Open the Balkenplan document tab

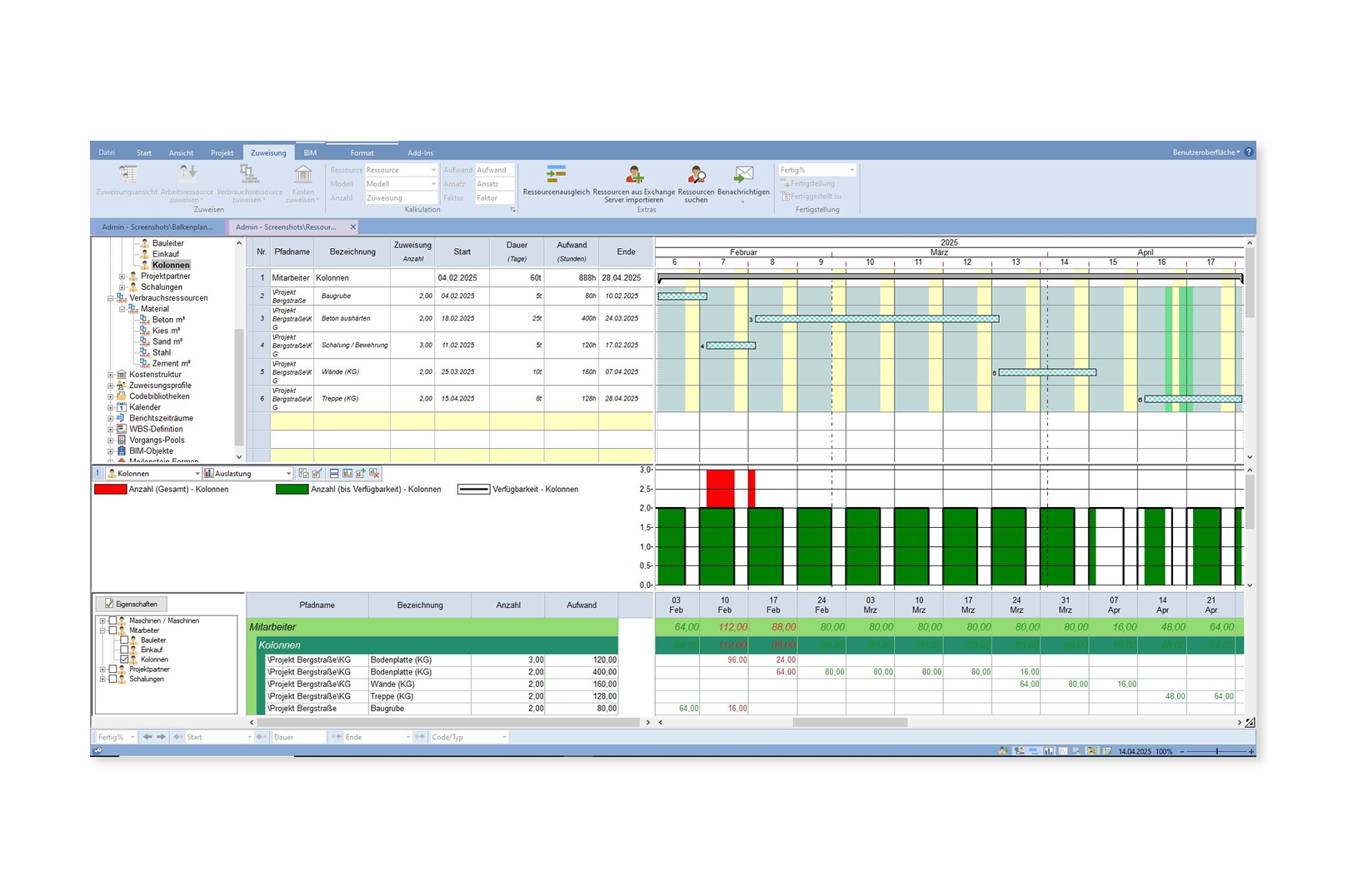157,227
